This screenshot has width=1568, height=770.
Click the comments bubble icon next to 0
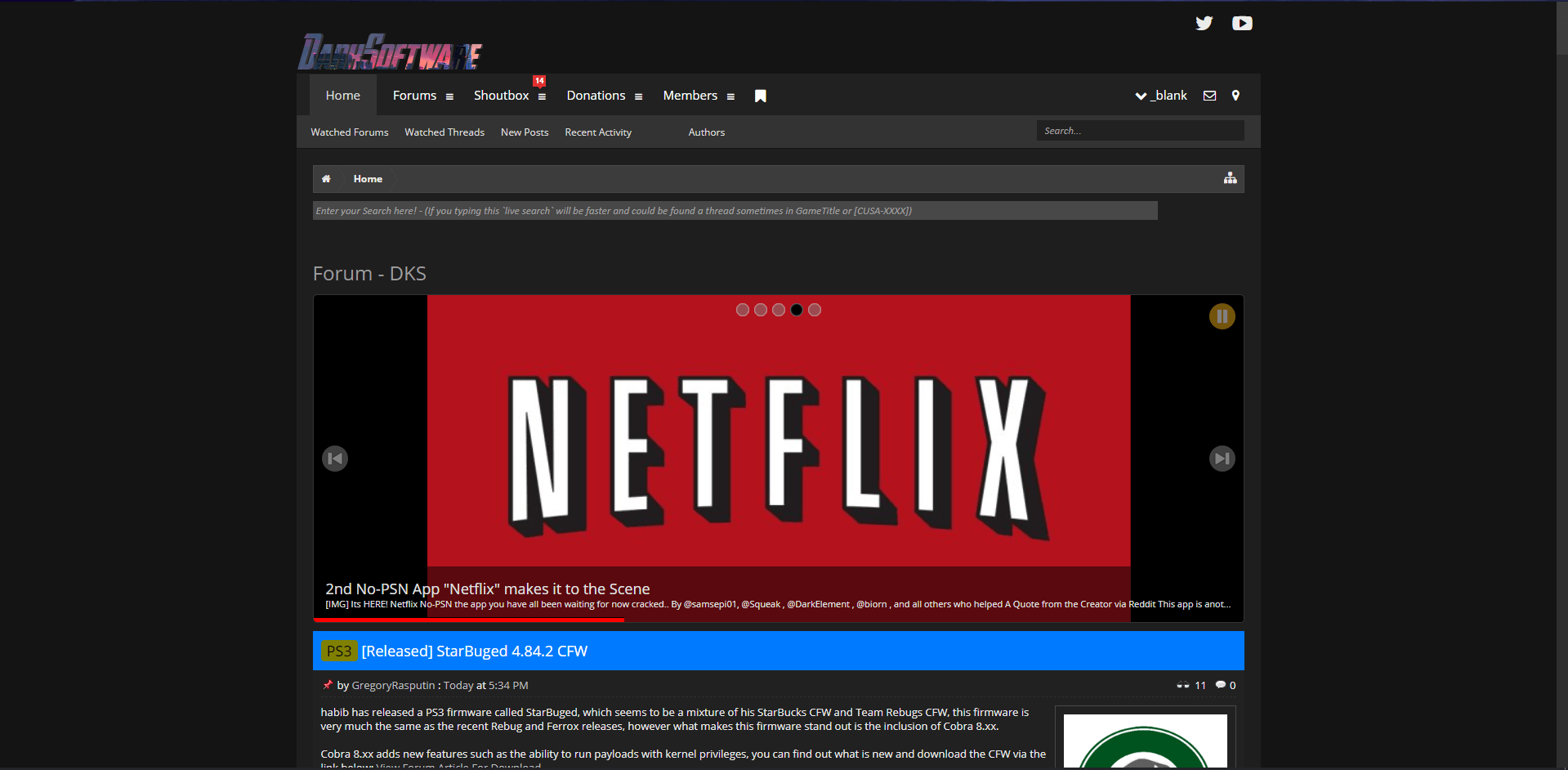pyautogui.click(x=1220, y=685)
